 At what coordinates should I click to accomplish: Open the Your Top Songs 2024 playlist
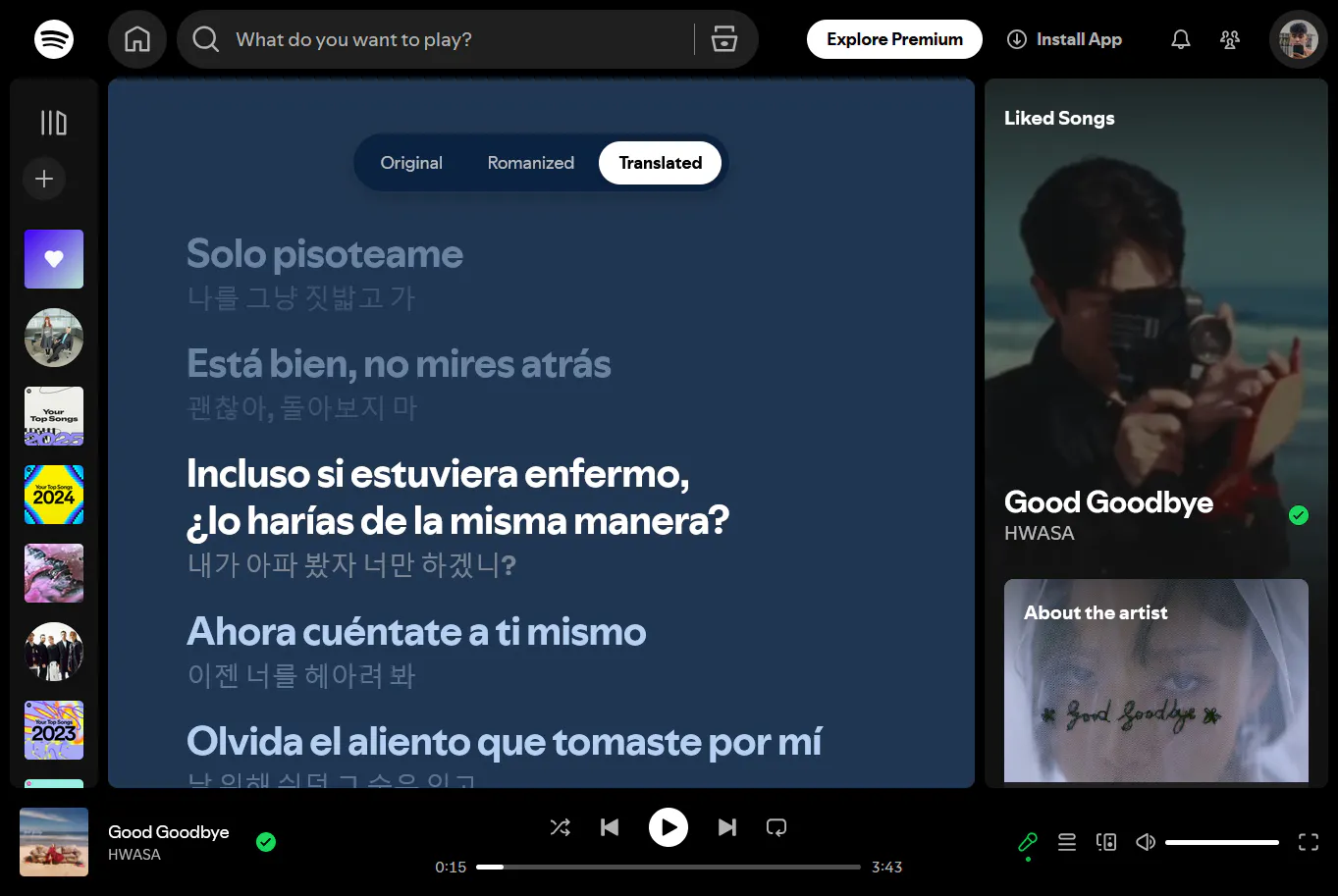(x=54, y=495)
